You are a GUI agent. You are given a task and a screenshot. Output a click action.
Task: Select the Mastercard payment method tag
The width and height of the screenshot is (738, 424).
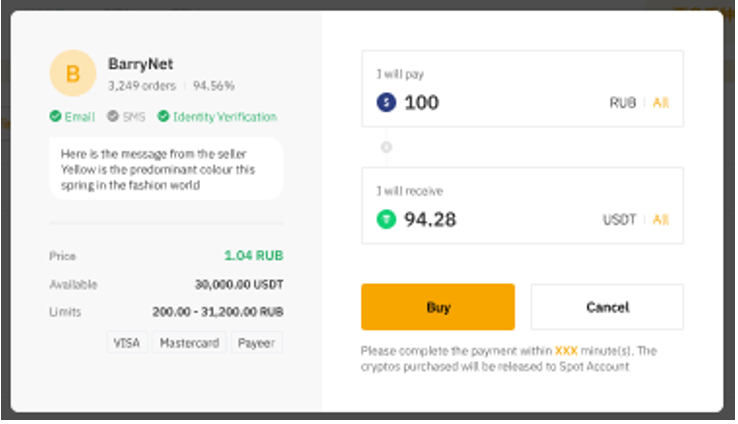tap(189, 343)
